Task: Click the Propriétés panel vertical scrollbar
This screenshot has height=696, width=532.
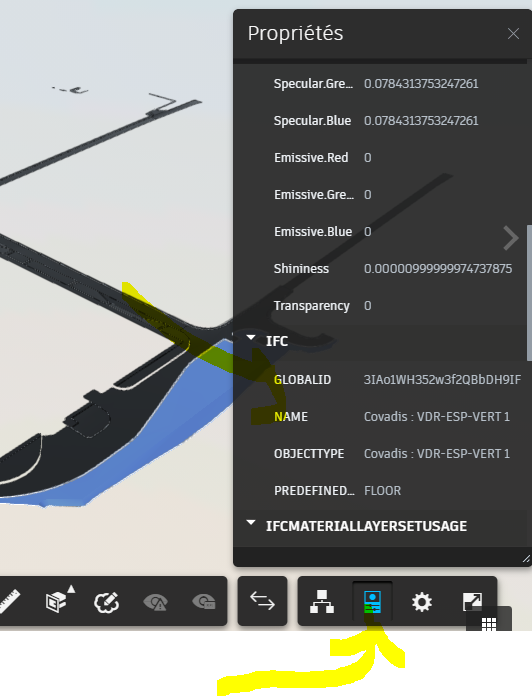Action: click(x=529, y=293)
